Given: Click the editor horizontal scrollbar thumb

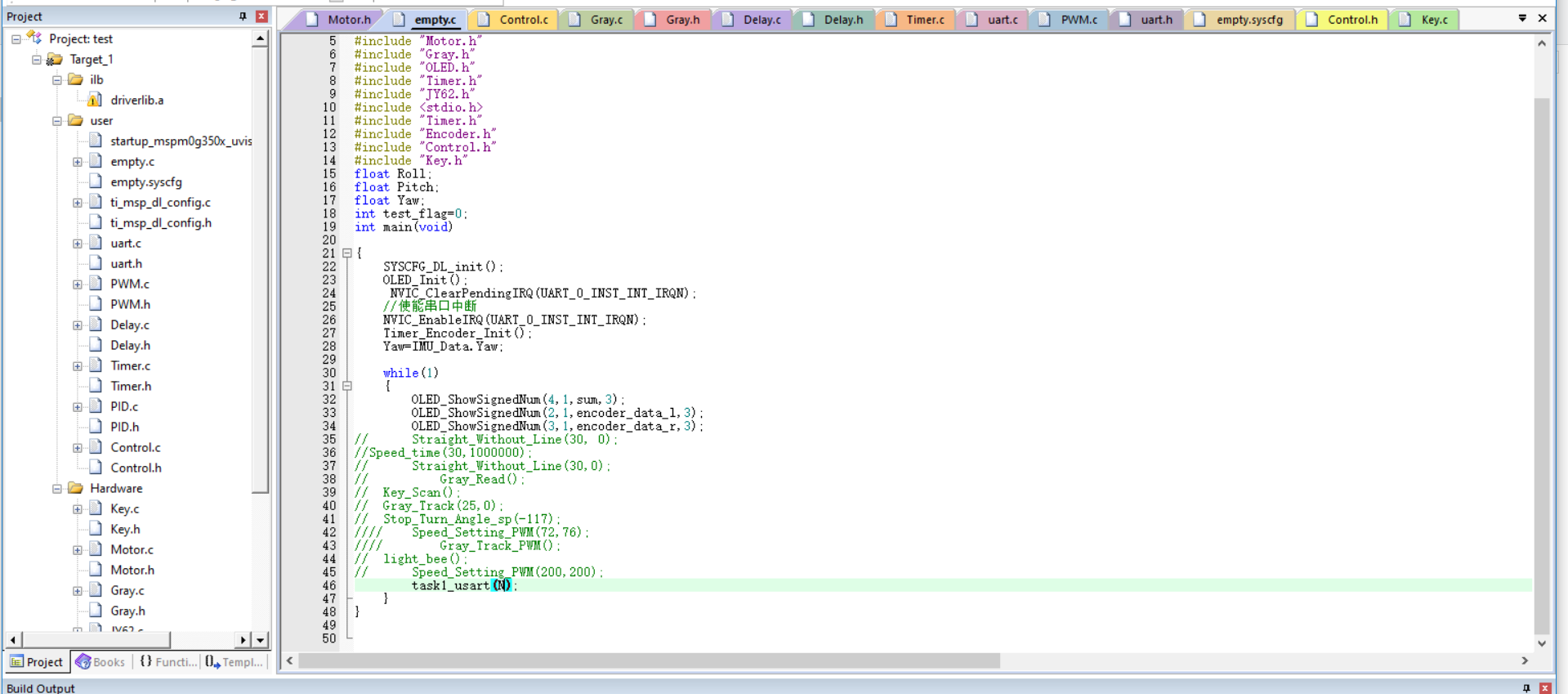Looking at the screenshot, I should pyautogui.click(x=649, y=660).
